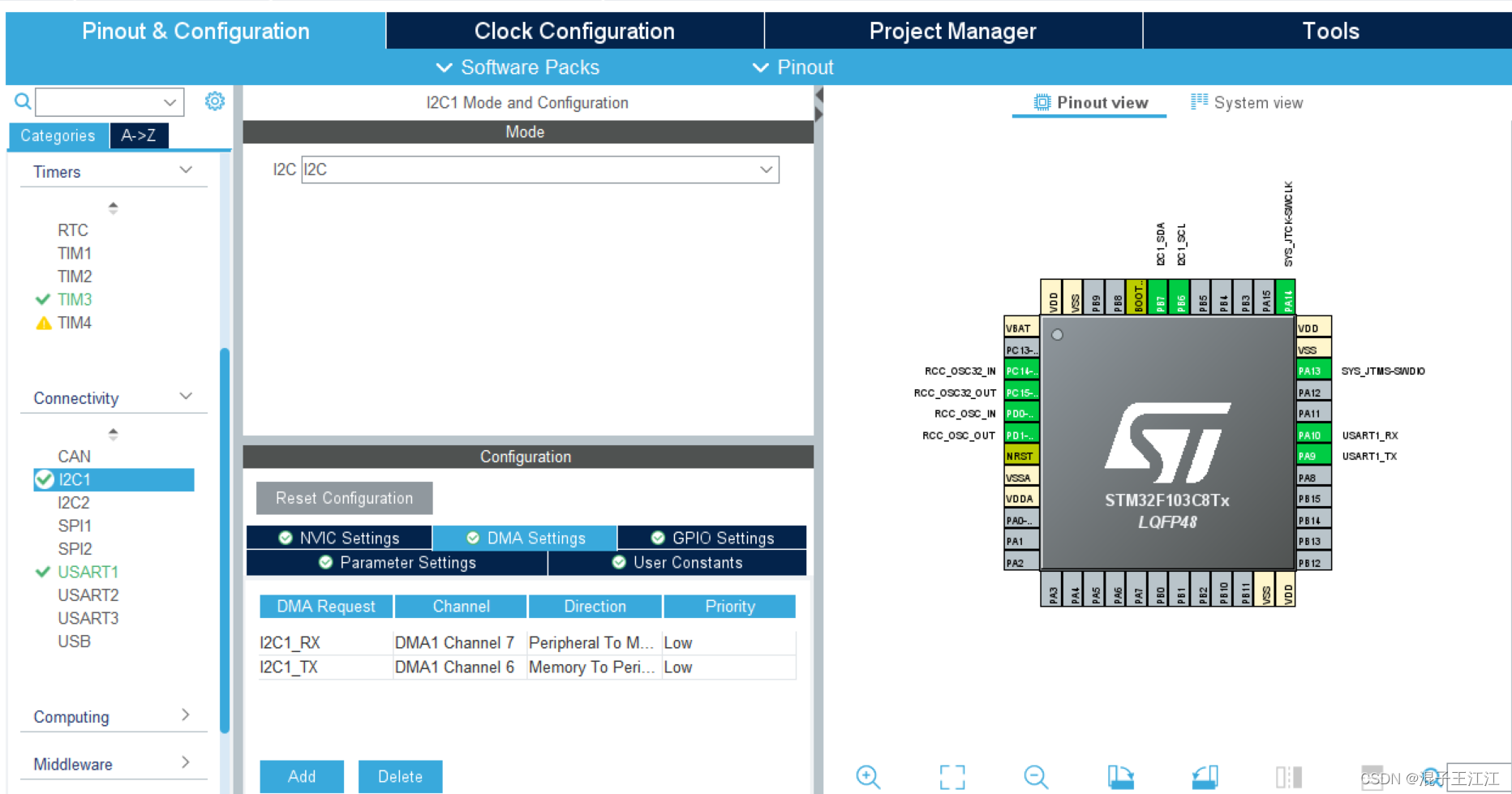Open the categories gear settings icon
This screenshot has width=1512, height=794.
215,101
